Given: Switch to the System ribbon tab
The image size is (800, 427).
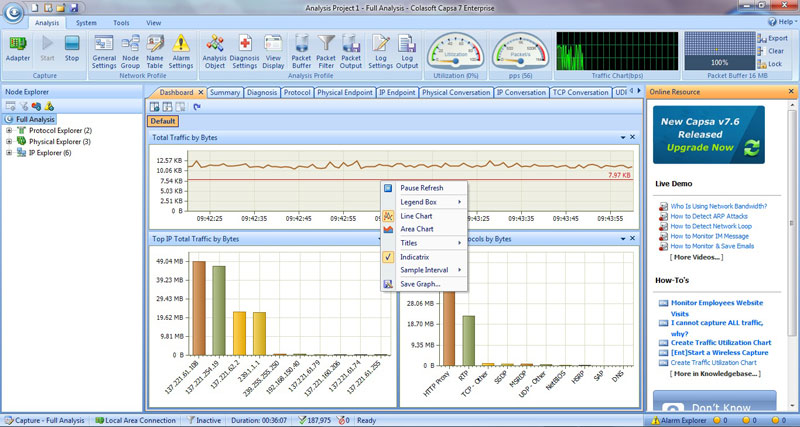Looking at the screenshot, I should click(x=86, y=23).
